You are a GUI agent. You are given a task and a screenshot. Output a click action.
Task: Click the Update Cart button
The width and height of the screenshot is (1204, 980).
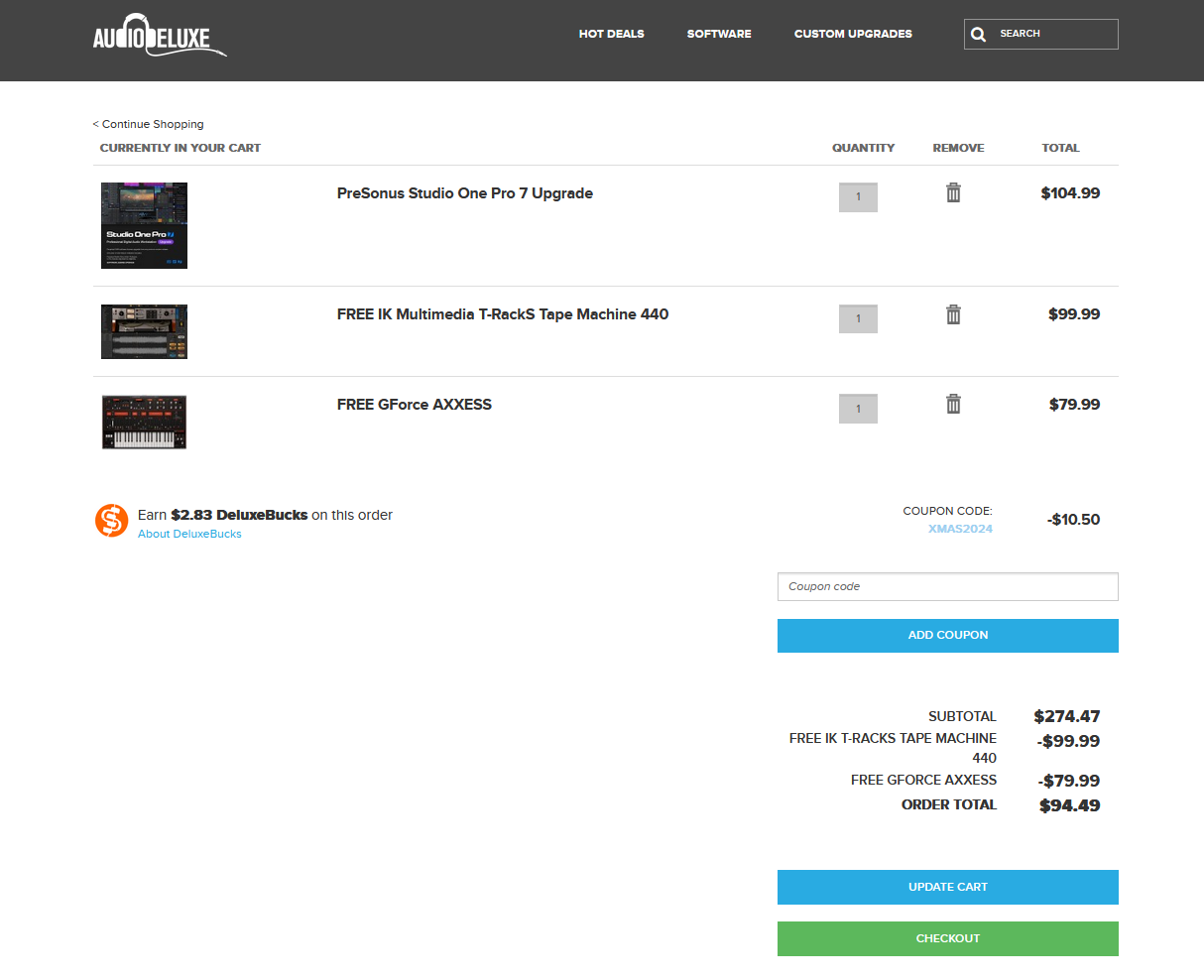(948, 887)
